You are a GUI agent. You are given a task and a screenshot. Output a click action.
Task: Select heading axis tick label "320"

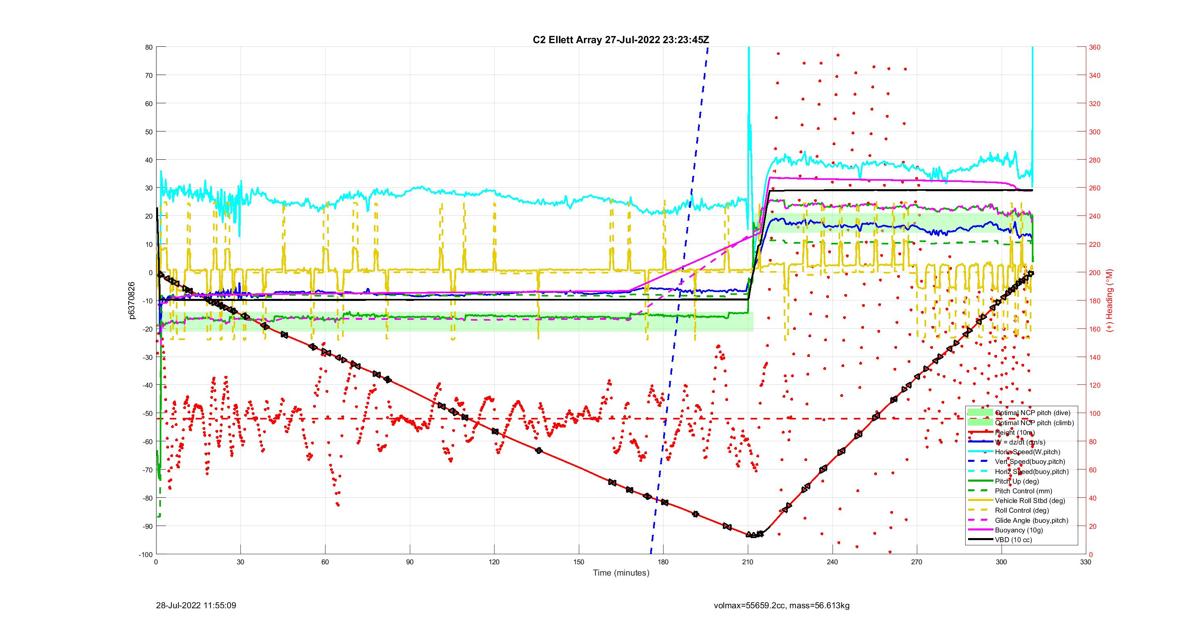tap(1097, 103)
